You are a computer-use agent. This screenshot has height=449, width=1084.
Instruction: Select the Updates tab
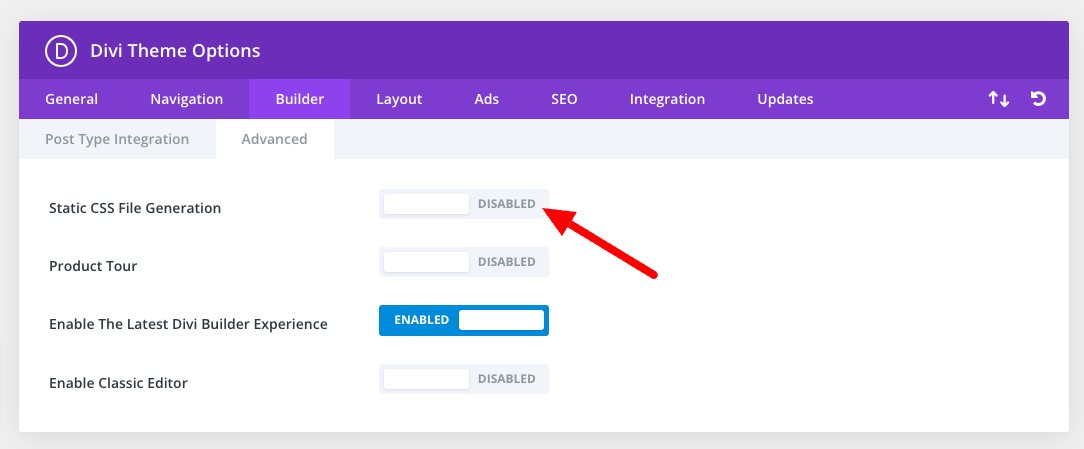tap(785, 99)
